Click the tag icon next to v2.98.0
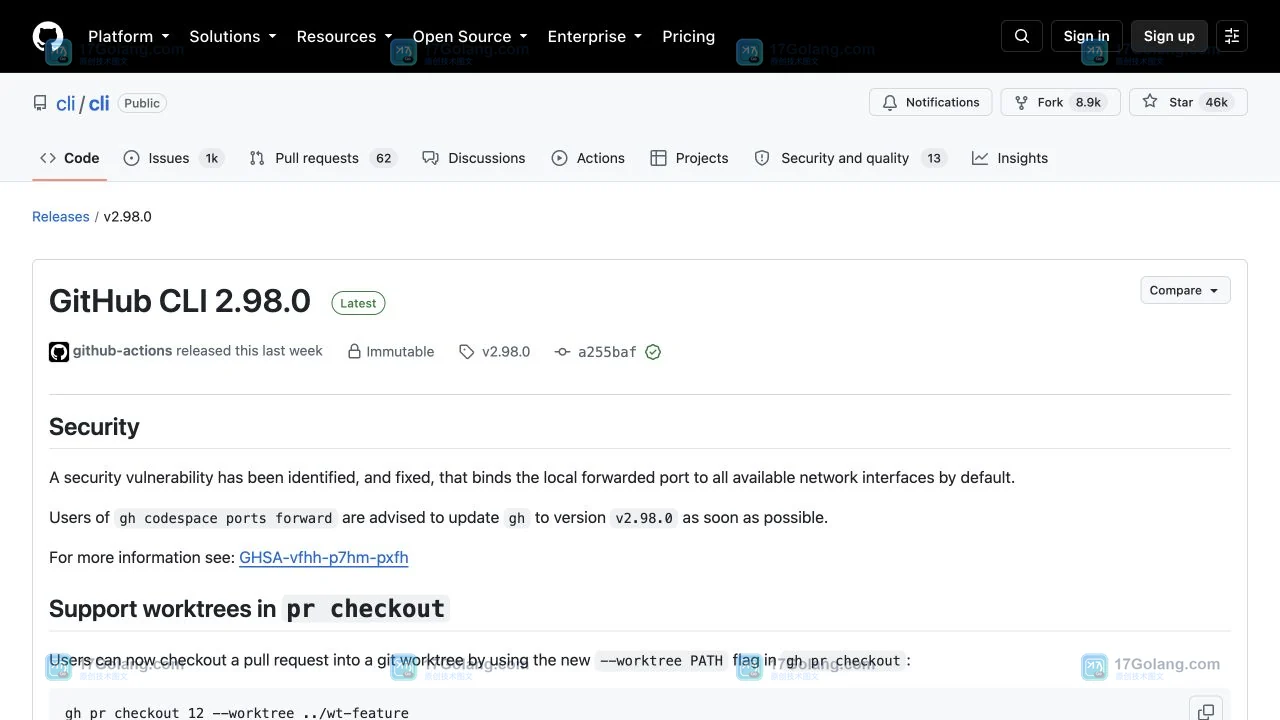 (x=466, y=352)
